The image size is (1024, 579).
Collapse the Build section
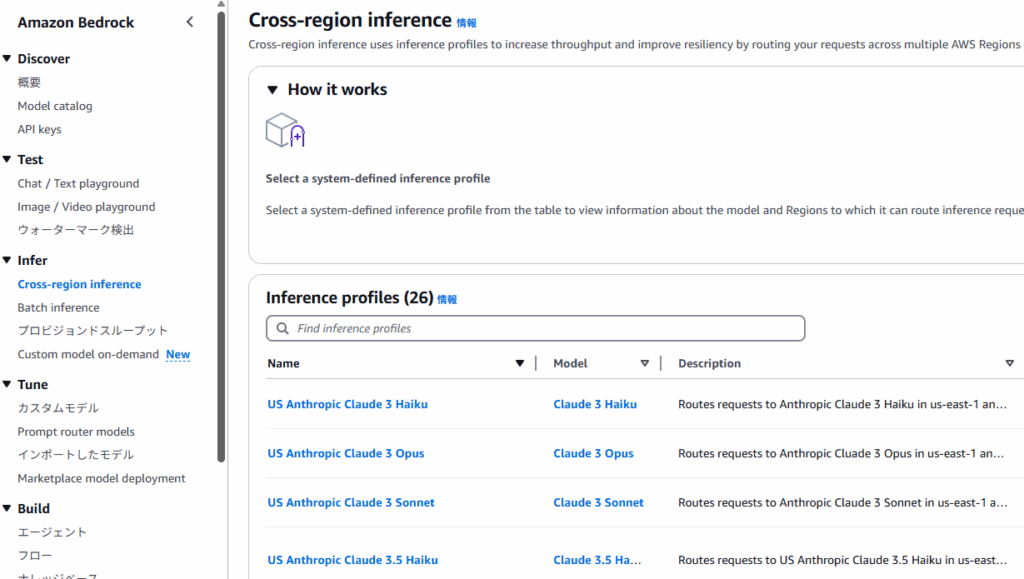click(x=7, y=508)
